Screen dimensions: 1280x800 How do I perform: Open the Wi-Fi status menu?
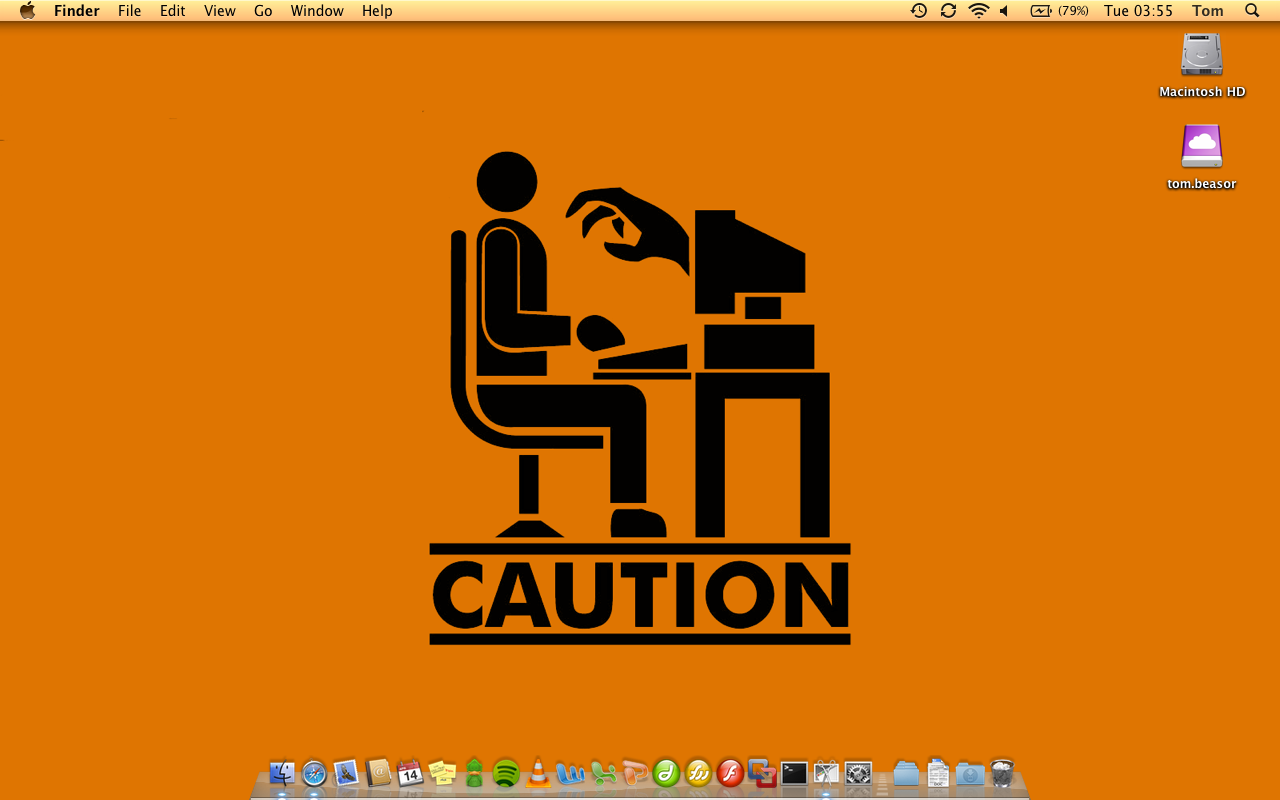tap(978, 11)
